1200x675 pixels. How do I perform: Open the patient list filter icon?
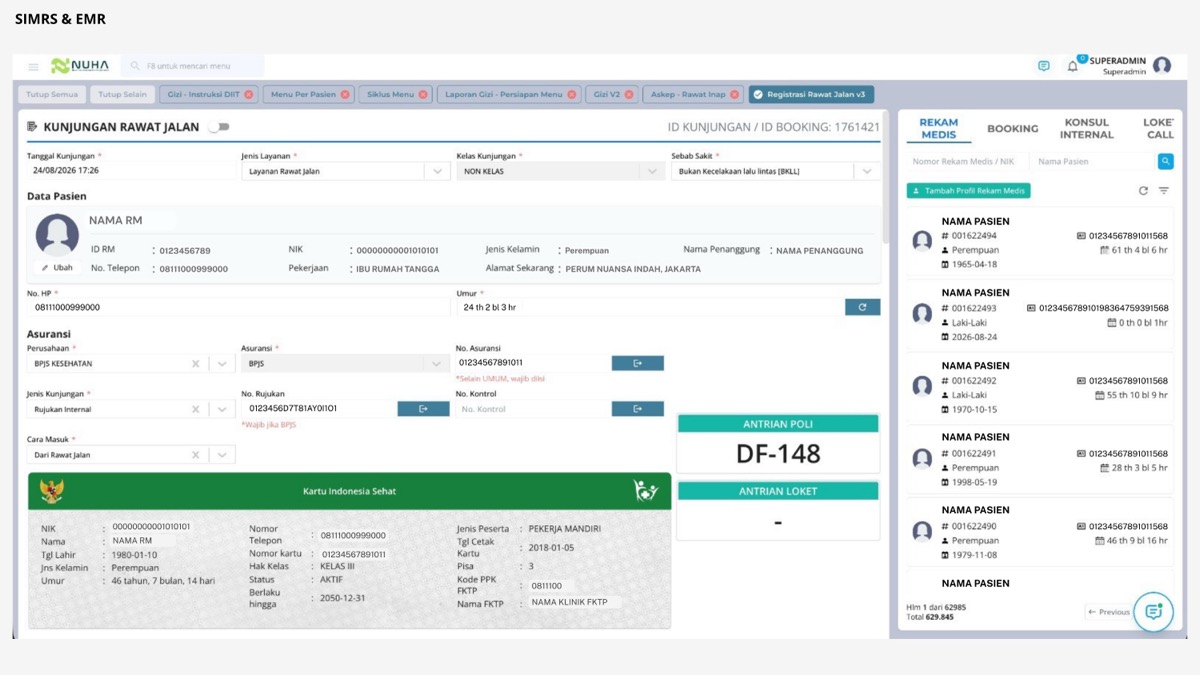click(x=1164, y=191)
